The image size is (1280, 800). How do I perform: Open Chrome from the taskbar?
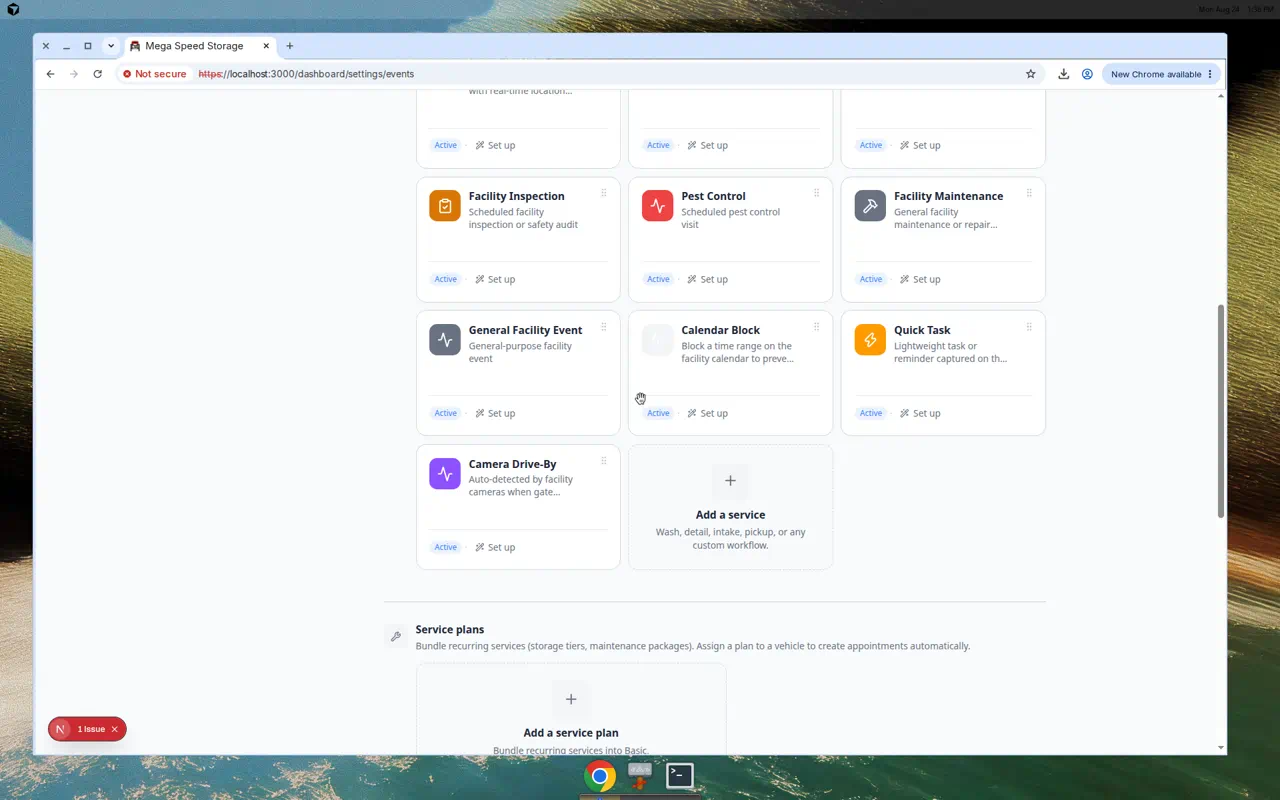(600, 776)
